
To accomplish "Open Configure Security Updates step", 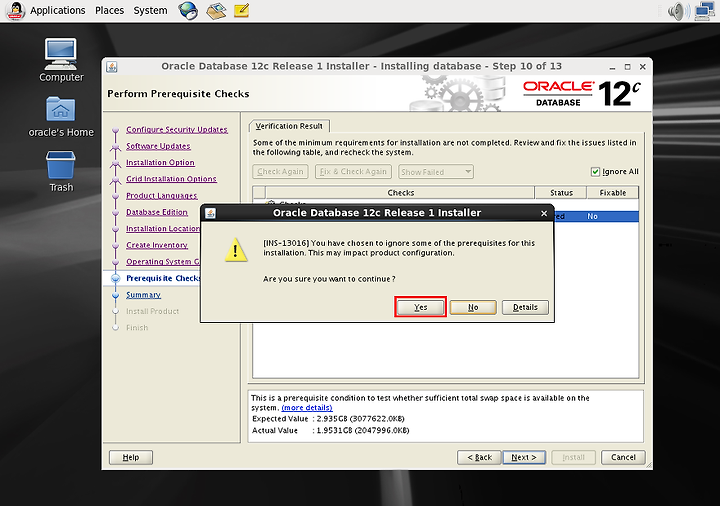I will click(177, 129).
